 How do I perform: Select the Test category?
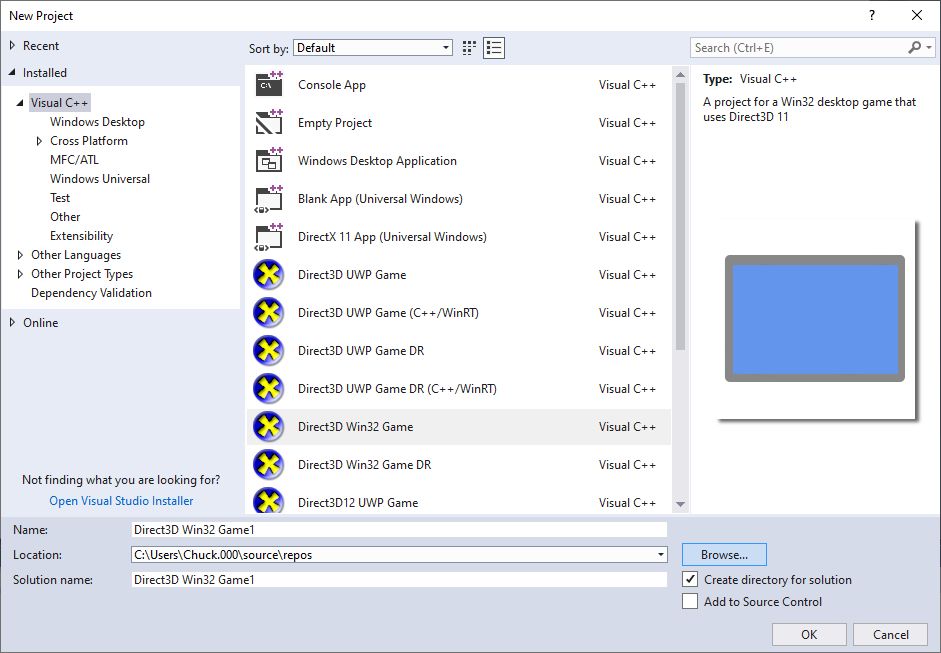[x=60, y=198]
